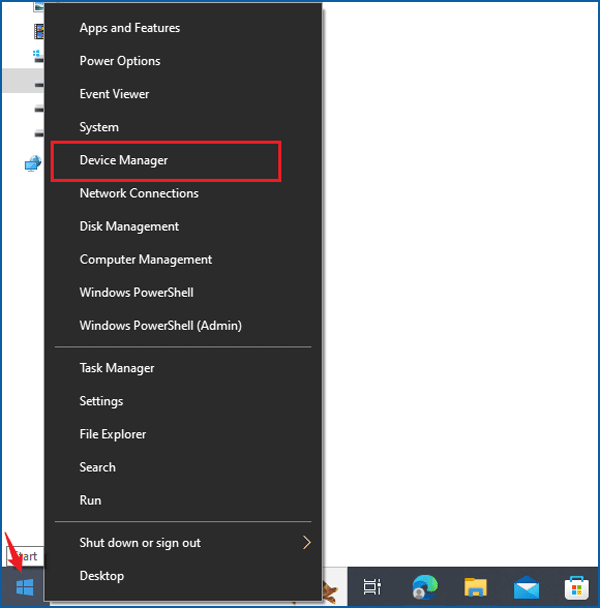Open File Explorer taskbar icon
600x608 pixels.
pos(476,587)
